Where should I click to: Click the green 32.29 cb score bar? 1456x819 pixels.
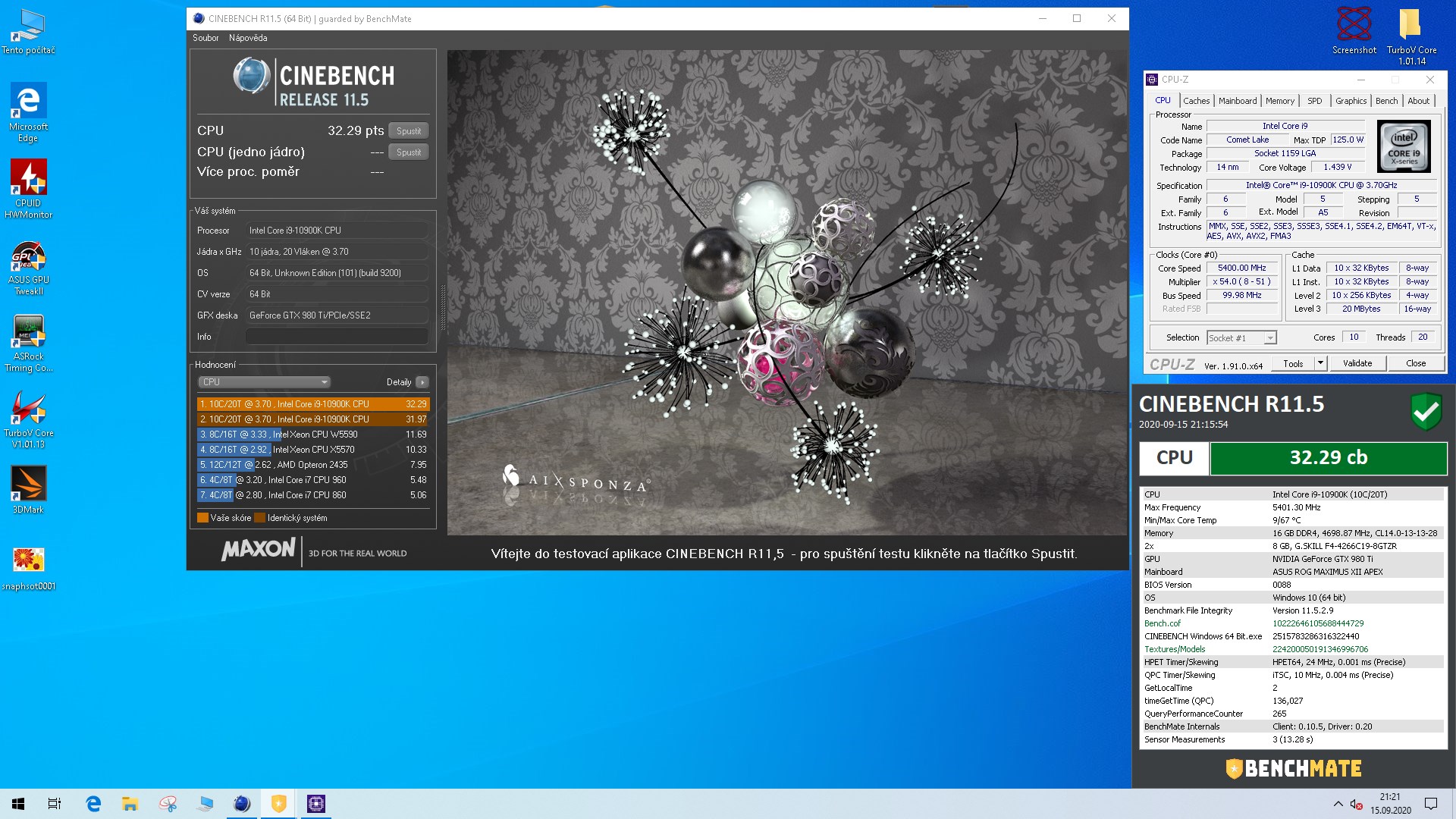tap(1328, 458)
